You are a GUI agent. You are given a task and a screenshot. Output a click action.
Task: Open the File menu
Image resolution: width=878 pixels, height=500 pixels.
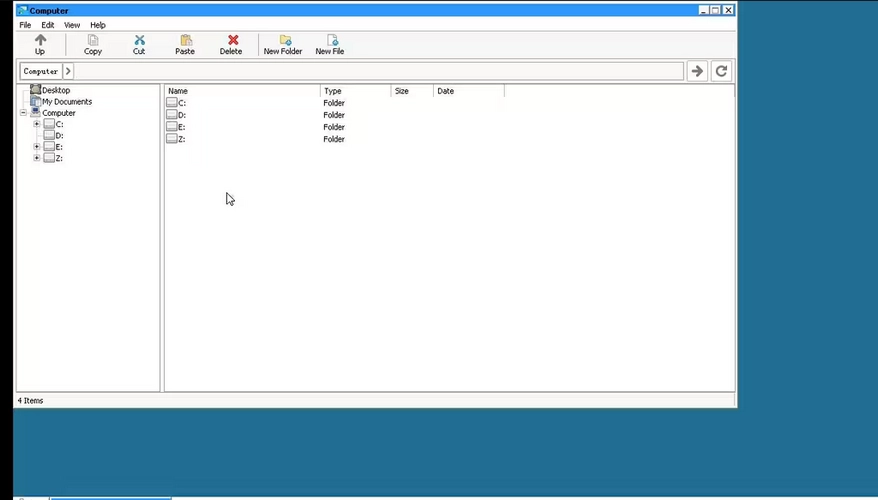pyautogui.click(x=25, y=25)
